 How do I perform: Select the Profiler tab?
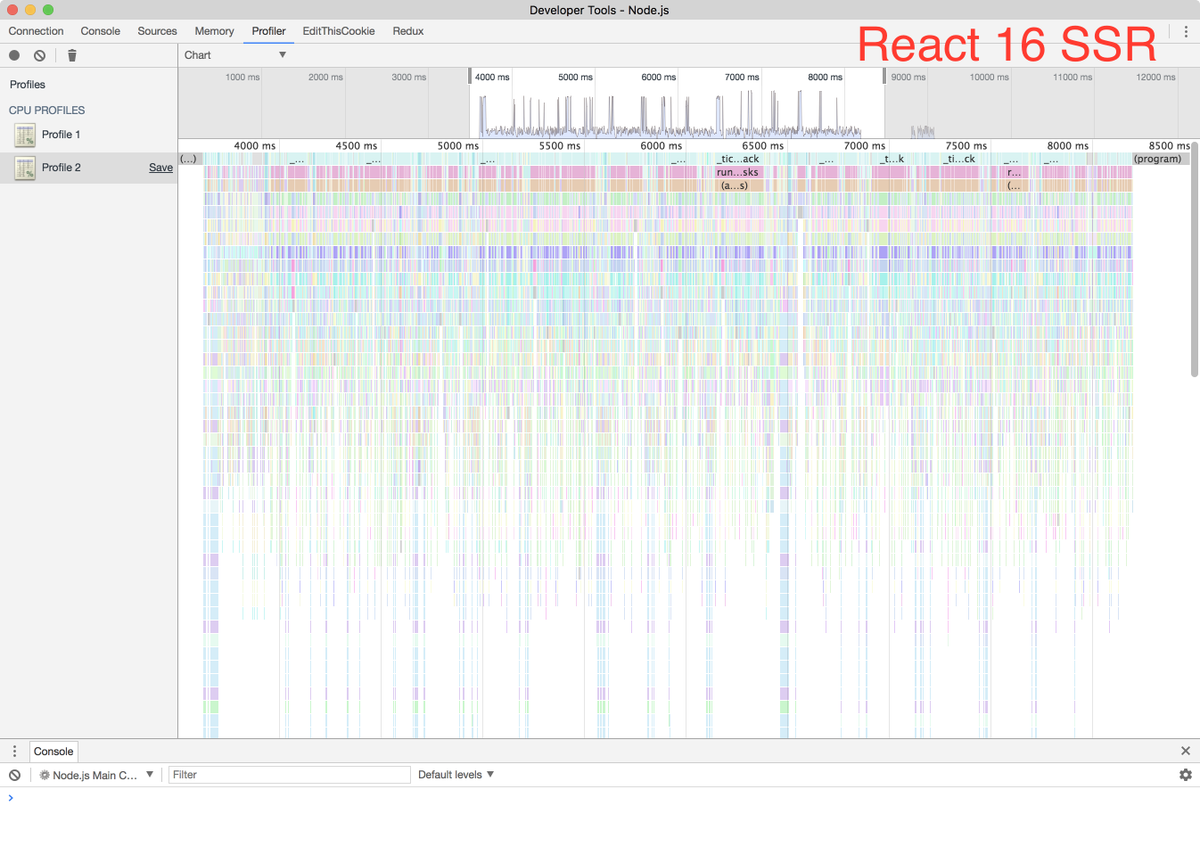click(268, 31)
